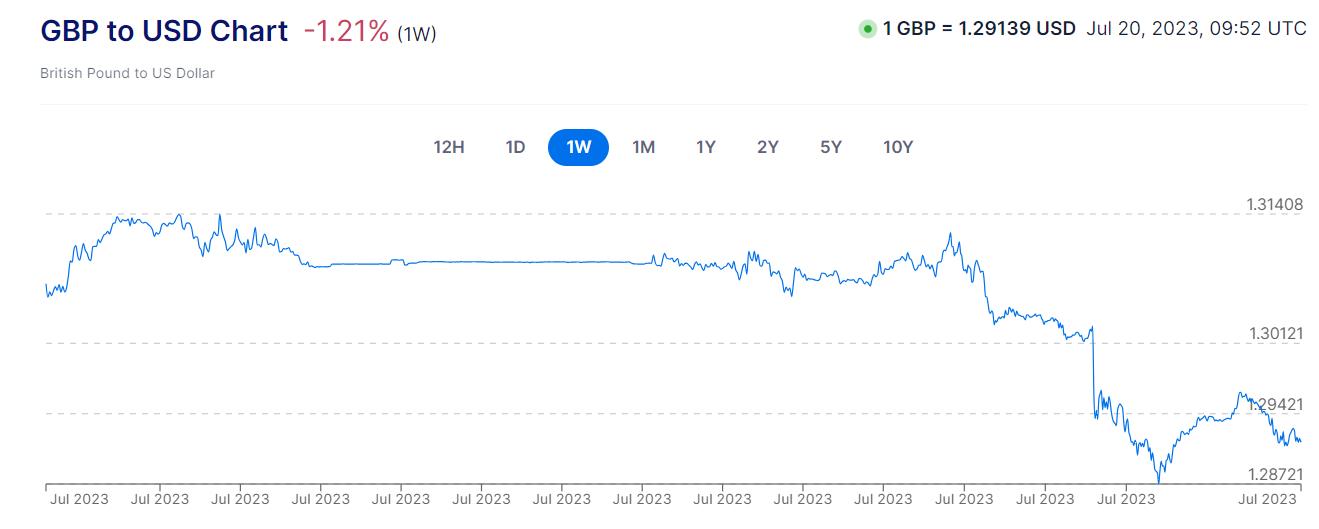1319x529 pixels.
Task: Click the GBP to USD Chart heading
Action: point(164,31)
